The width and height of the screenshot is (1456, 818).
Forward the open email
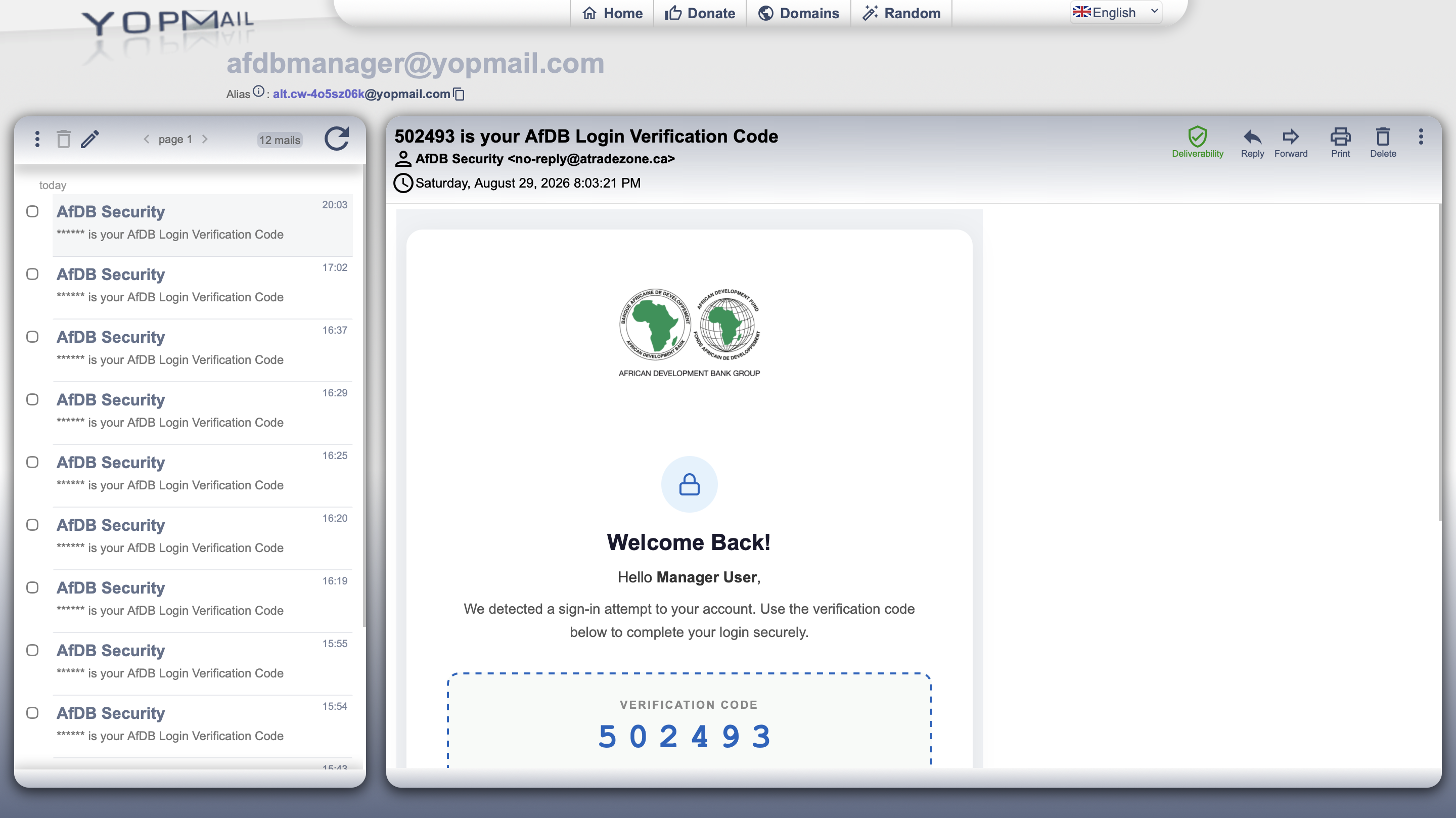click(1290, 143)
